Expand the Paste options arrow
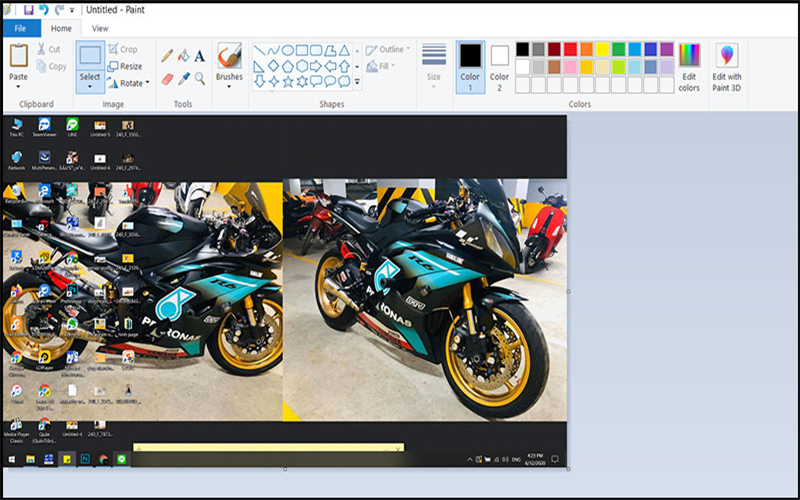 coord(18,86)
